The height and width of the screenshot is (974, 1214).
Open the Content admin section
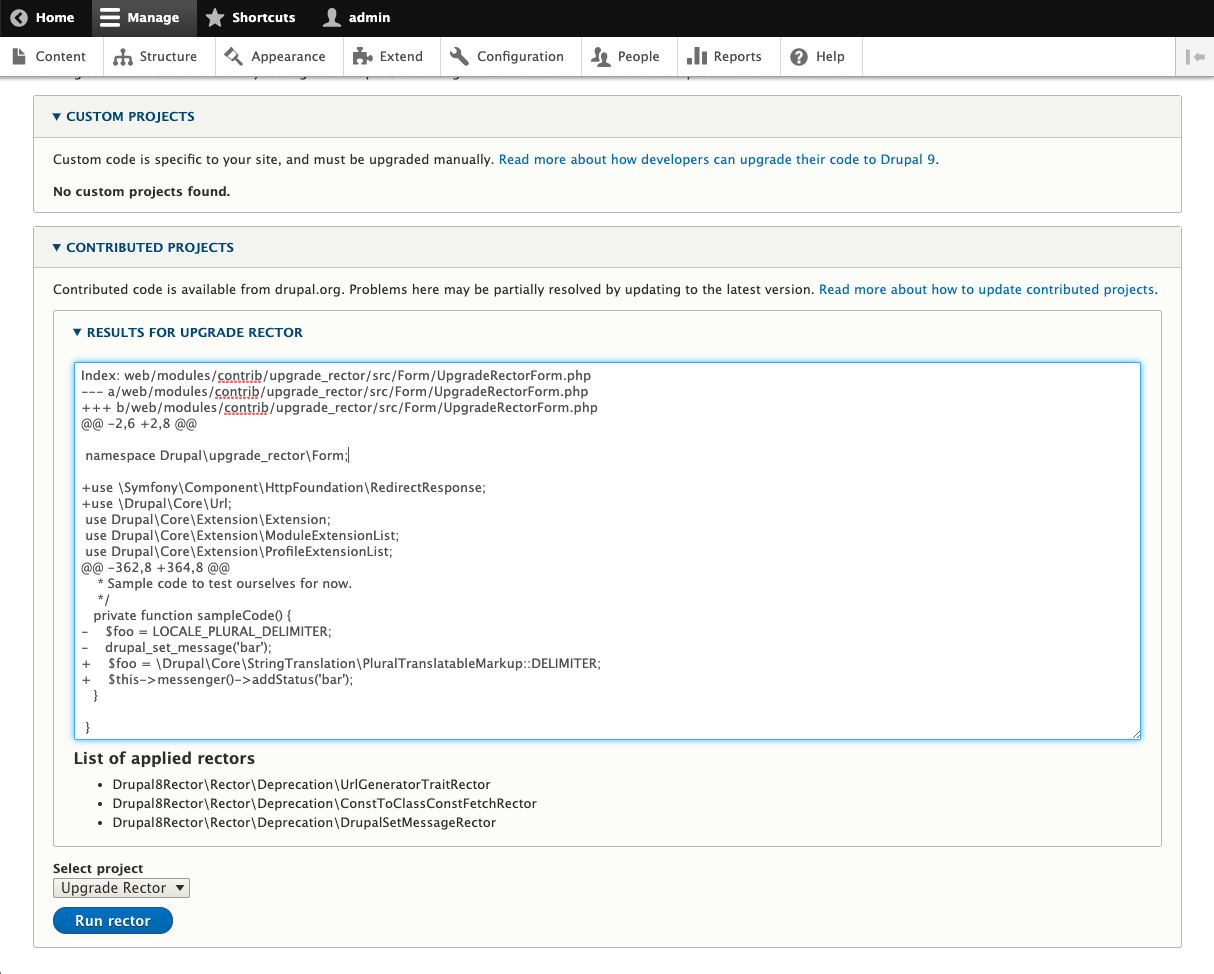pyautogui.click(x=50, y=57)
